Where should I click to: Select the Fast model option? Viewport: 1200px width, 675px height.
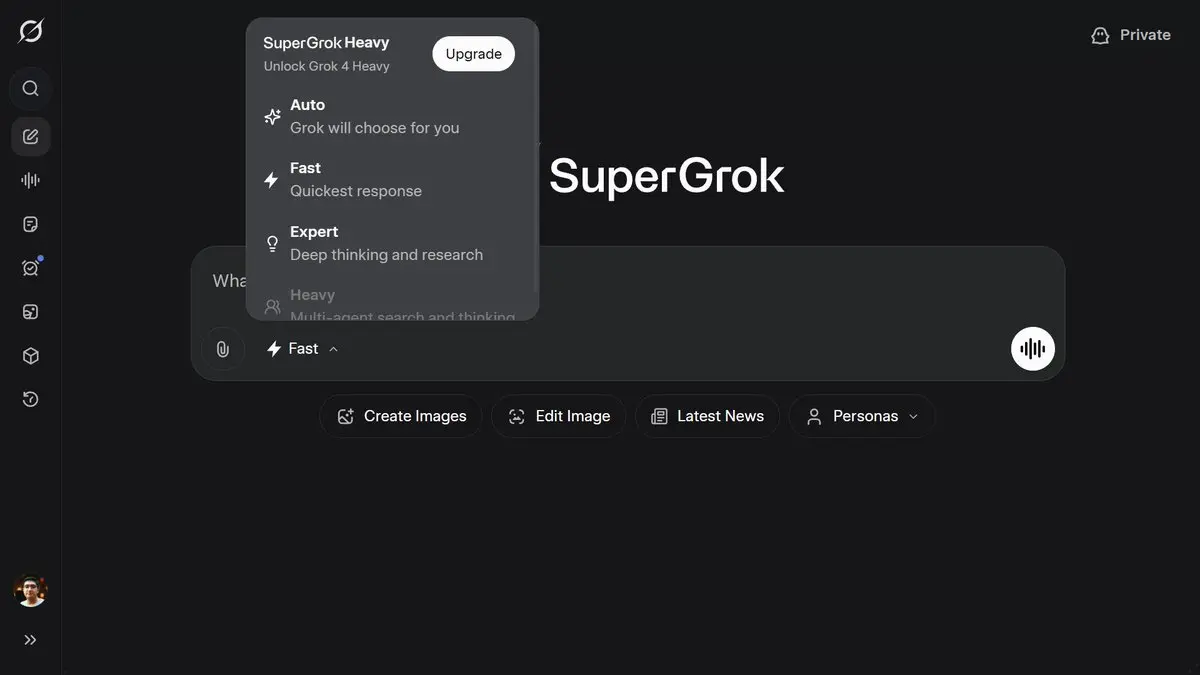click(391, 179)
